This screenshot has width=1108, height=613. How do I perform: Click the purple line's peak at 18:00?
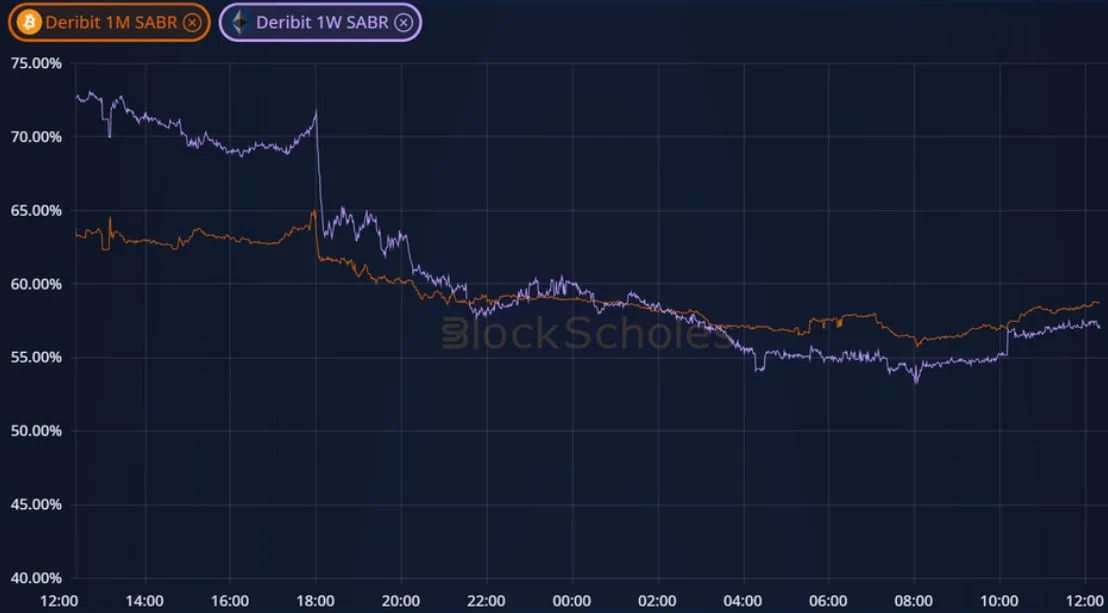tap(316, 112)
